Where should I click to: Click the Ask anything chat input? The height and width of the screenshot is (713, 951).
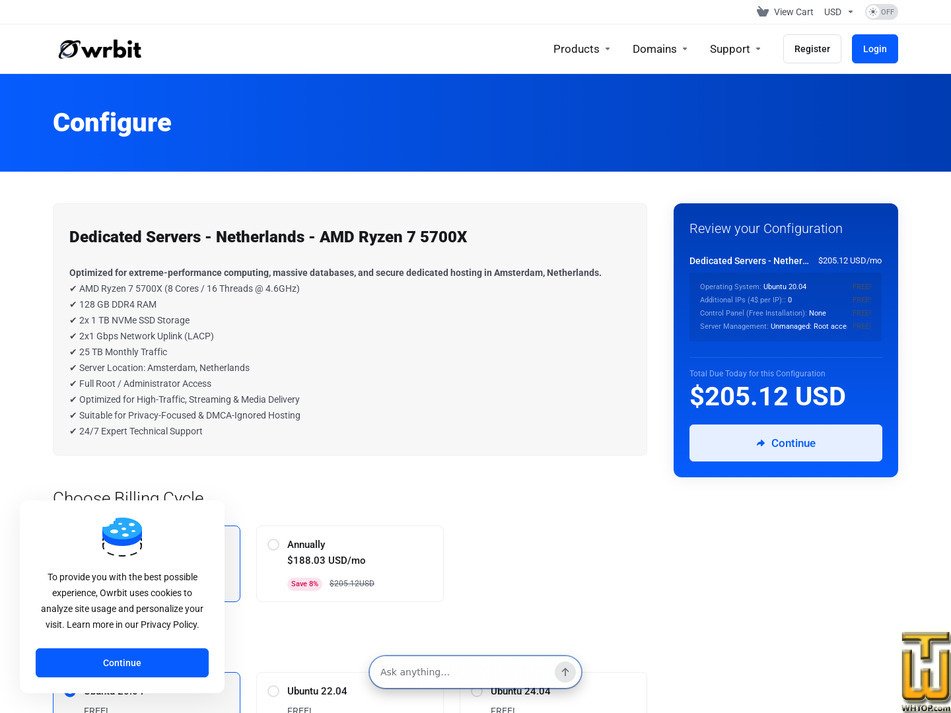coord(465,672)
